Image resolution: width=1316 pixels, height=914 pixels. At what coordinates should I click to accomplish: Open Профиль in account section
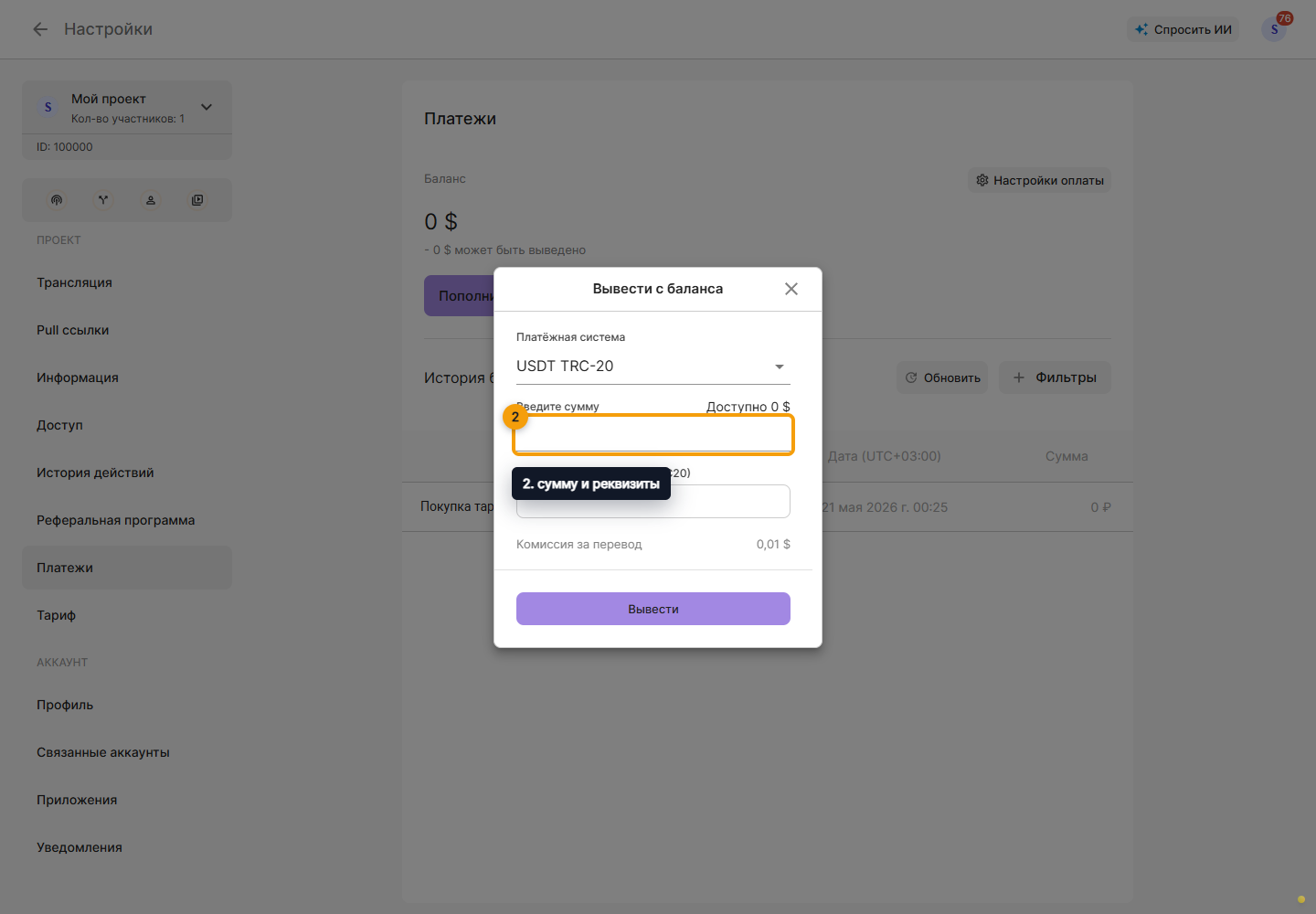[x=127, y=705]
